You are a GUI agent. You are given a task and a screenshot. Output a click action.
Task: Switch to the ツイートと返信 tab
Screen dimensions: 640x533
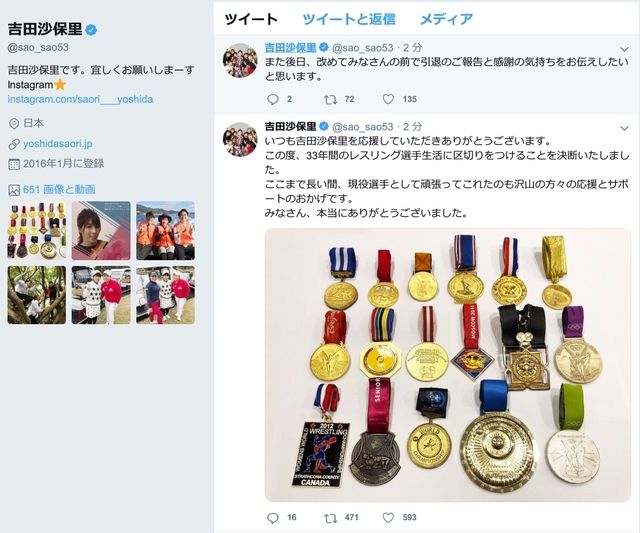click(349, 19)
